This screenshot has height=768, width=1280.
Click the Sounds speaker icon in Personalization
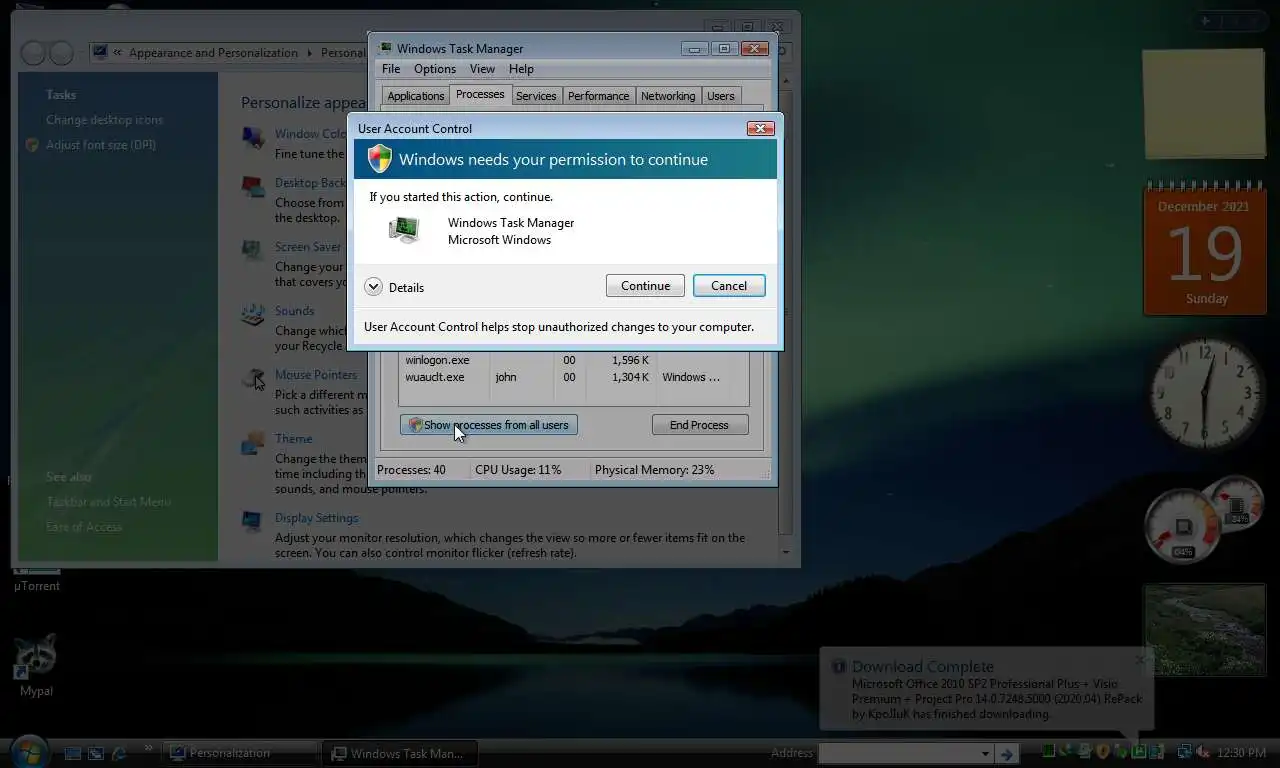(253, 315)
